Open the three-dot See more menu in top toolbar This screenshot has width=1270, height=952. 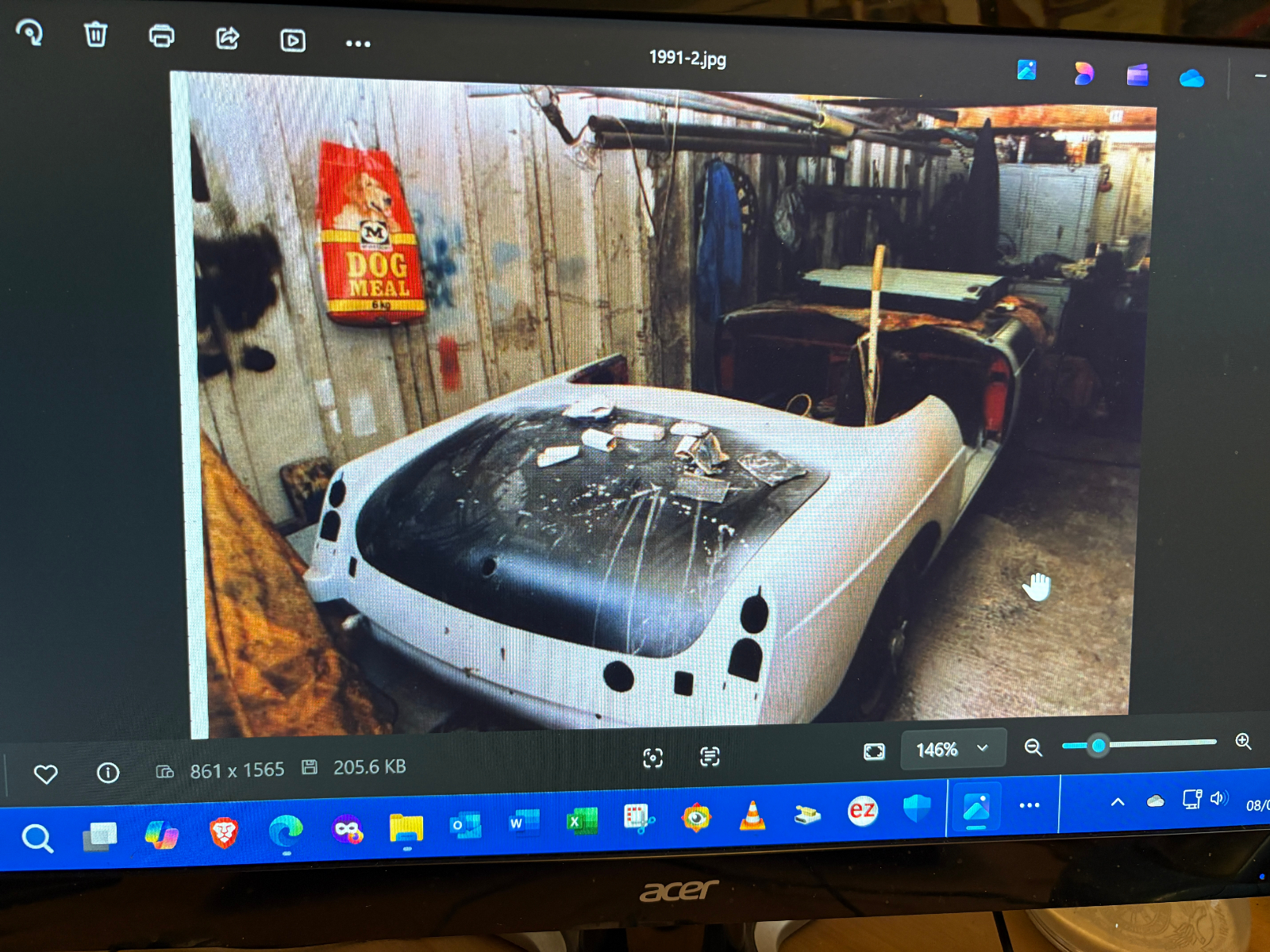pos(358,44)
